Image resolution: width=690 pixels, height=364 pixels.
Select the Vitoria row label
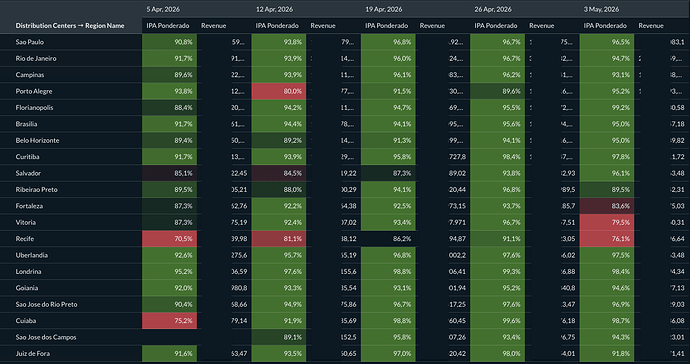[26, 222]
